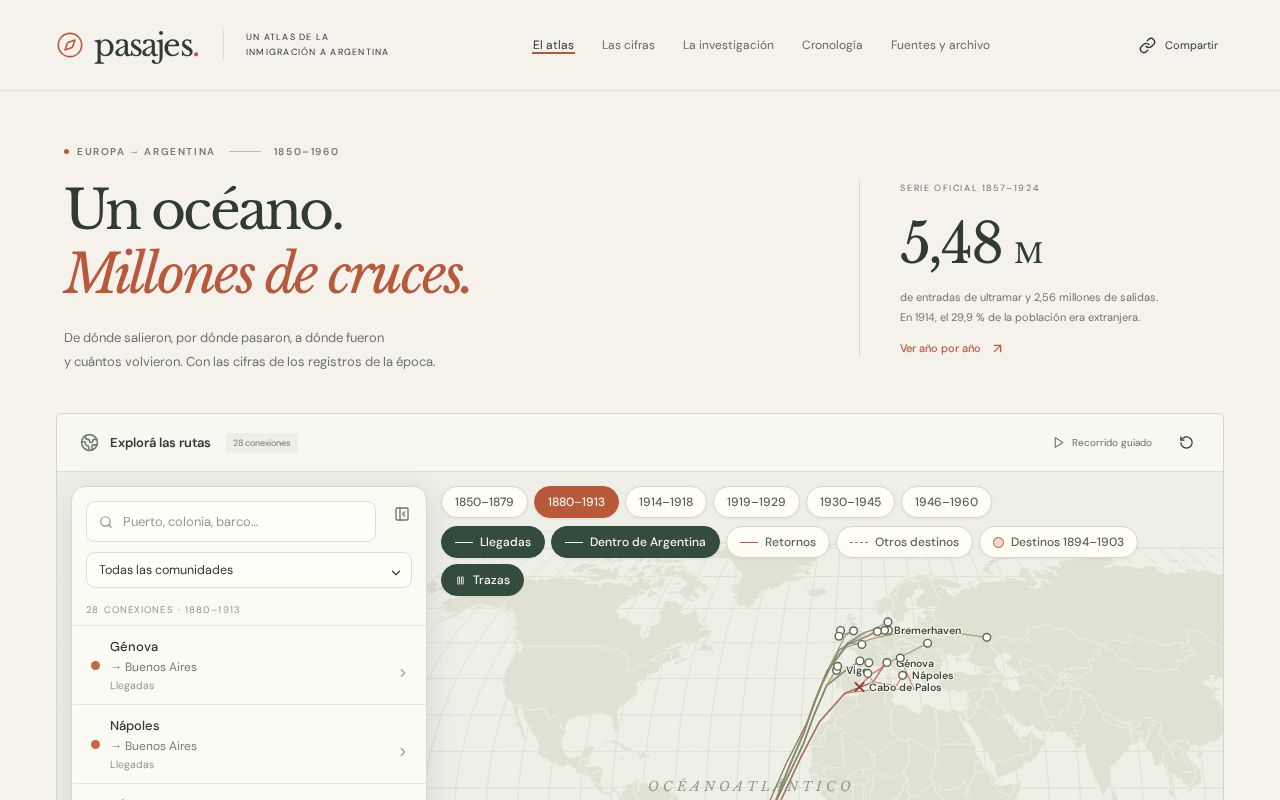Click the 5,48 M headline figure
The height and width of the screenshot is (800, 1280).
click(971, 243)
